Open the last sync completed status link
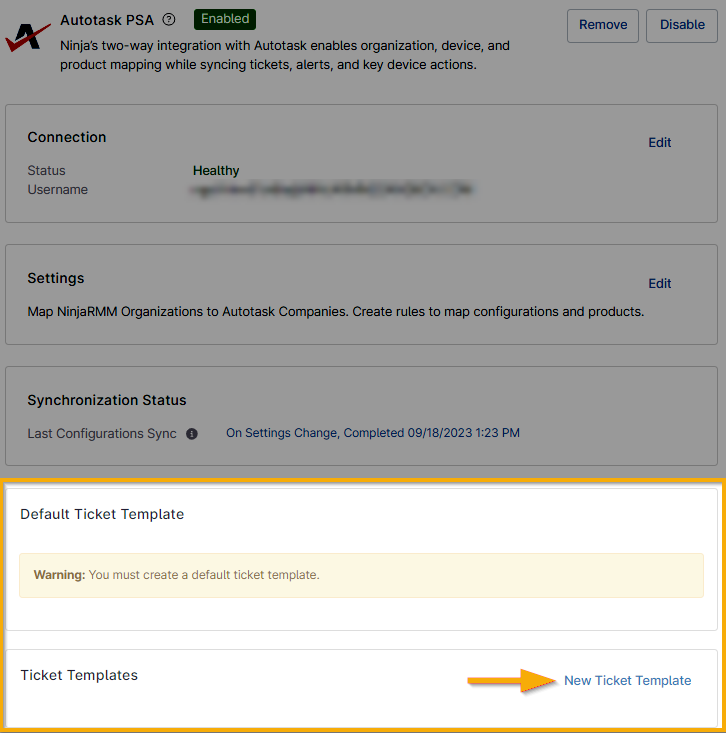726x733 pixels. tap(372, 433)
